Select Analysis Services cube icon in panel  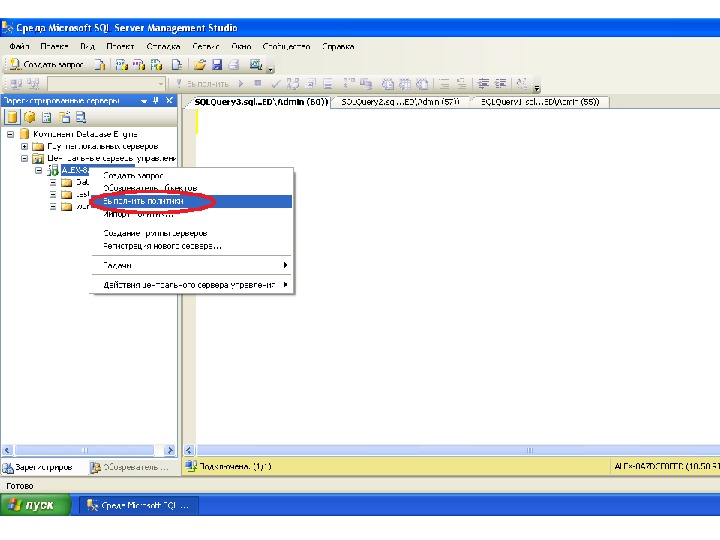click(30, 118)
